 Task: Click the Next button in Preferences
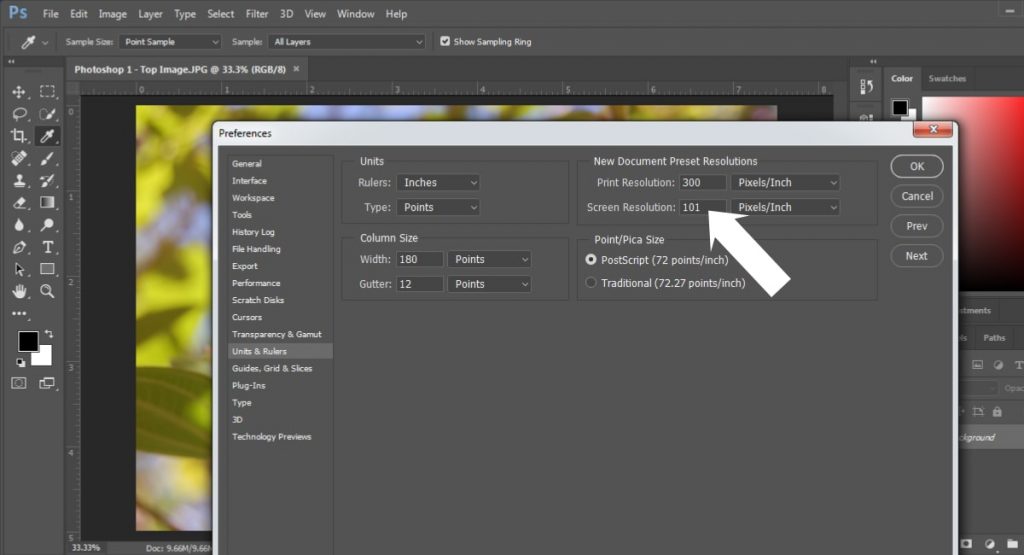pyautogui.click(x=916, y=256)
